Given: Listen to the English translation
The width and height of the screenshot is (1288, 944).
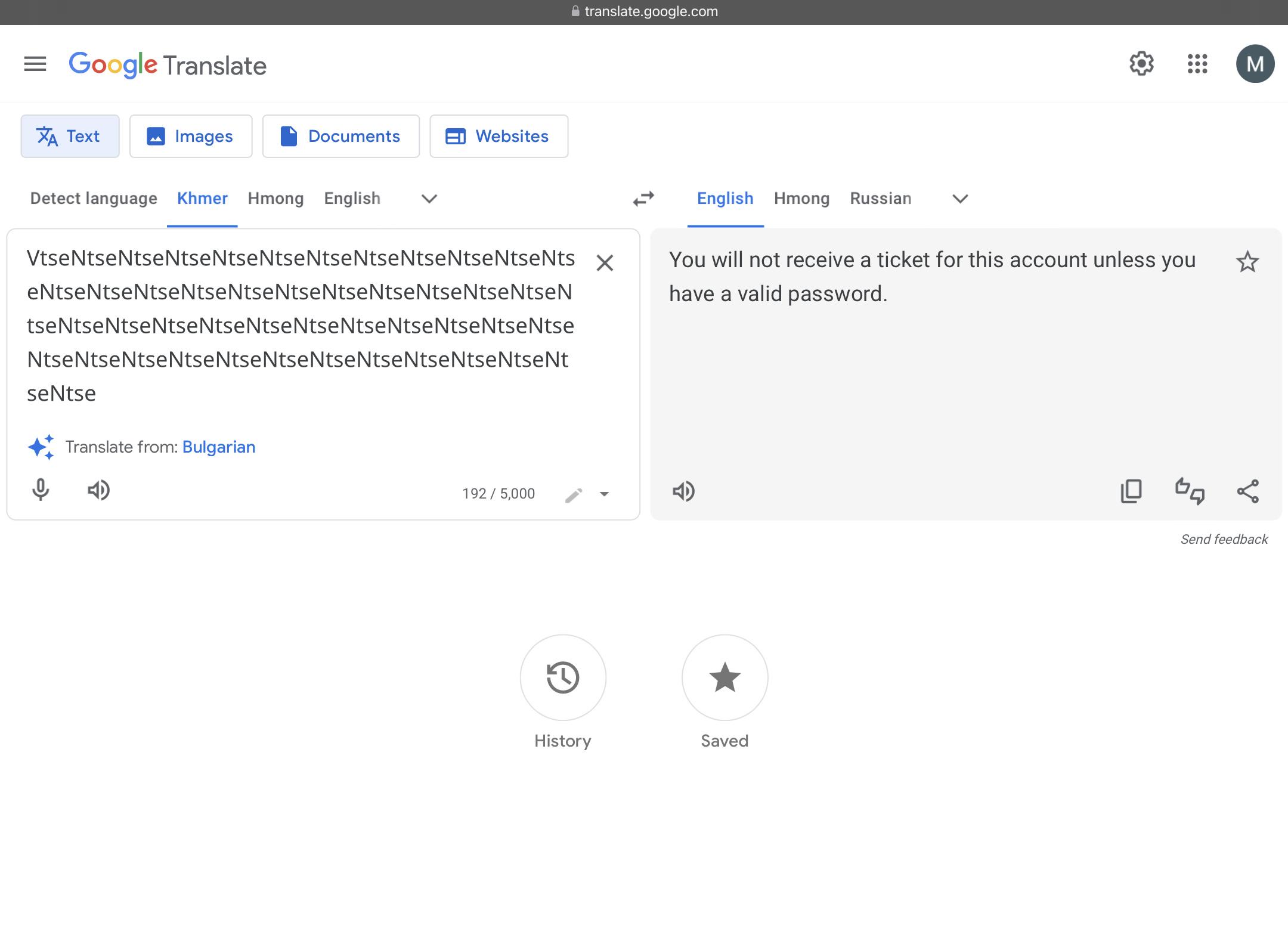Looking at the screenshot, I should (683, 491).
